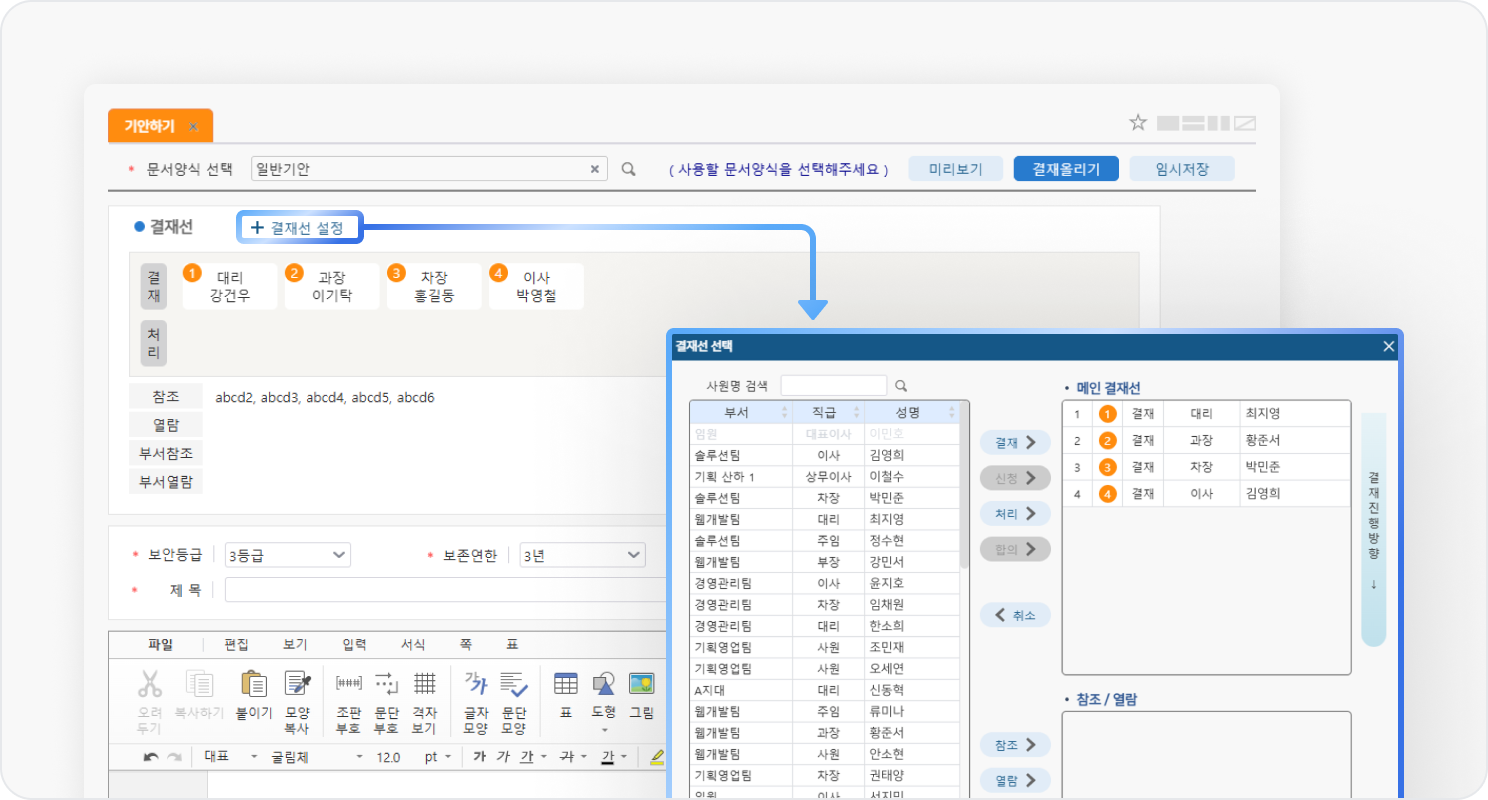Click the magnifier next to 문서양식 선택

(x=628, y=169)
